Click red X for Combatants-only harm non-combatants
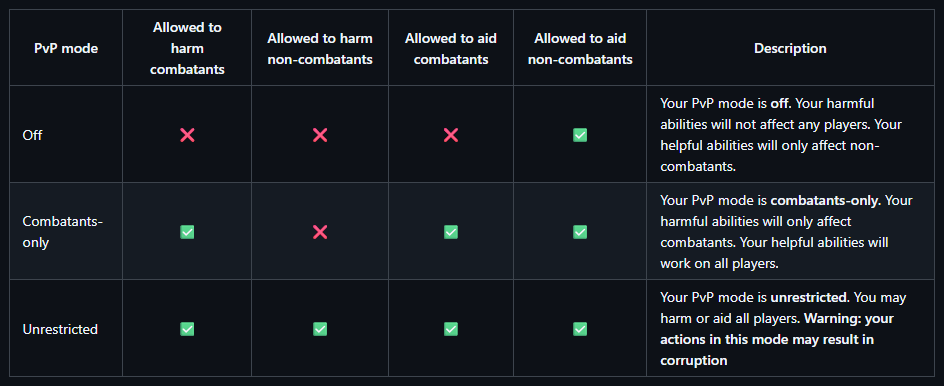Image resolution: width=944 pixels, height=386 pixels. click(320, 232)
